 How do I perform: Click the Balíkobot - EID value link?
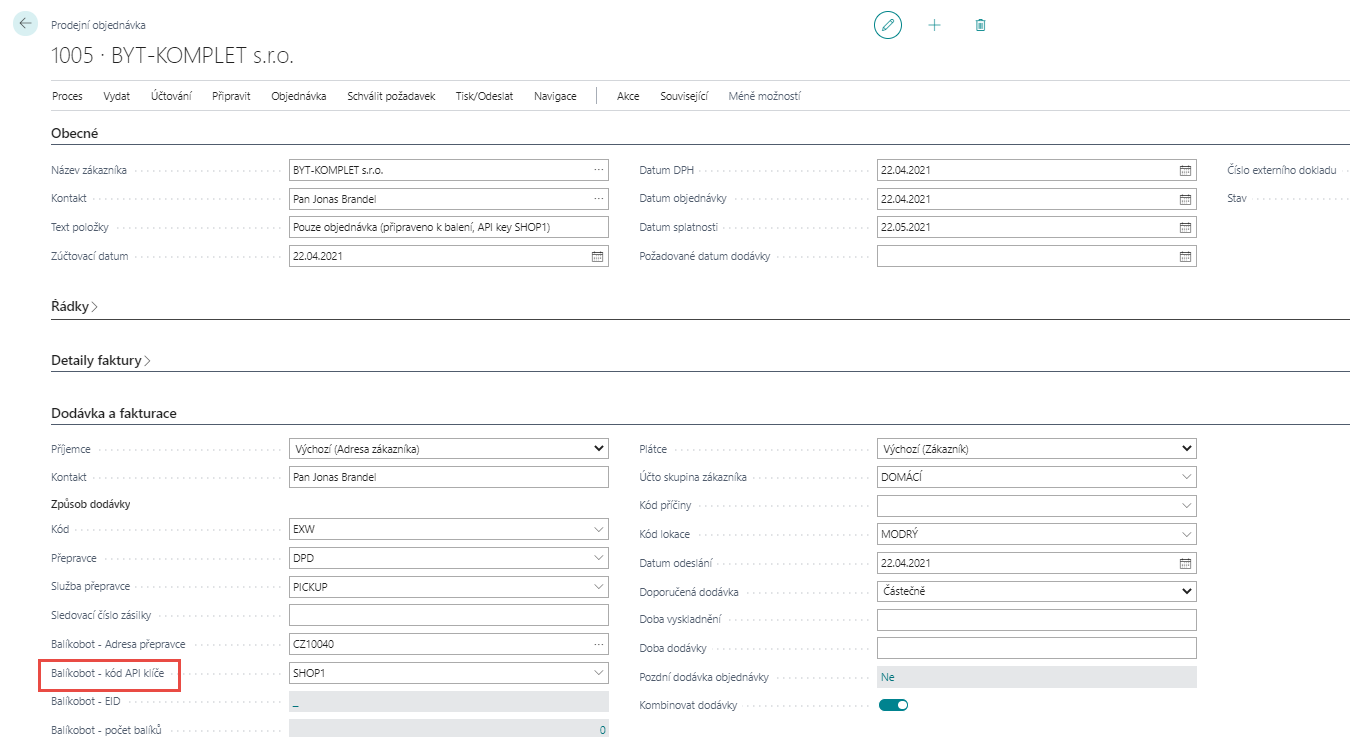click(x=295, y=703)
